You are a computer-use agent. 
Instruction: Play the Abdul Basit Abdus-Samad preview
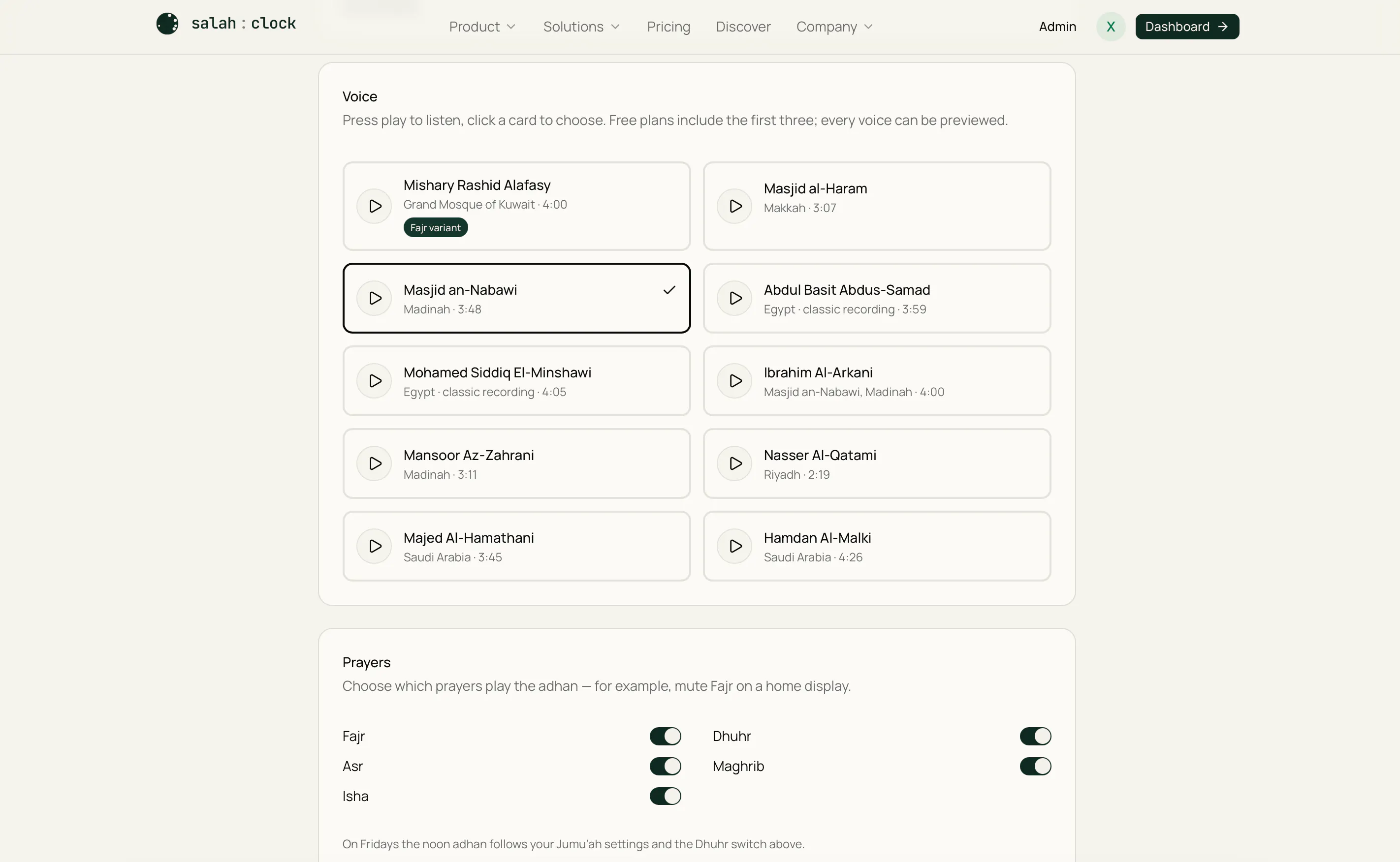pyautogui.click(x=734, y=298)
